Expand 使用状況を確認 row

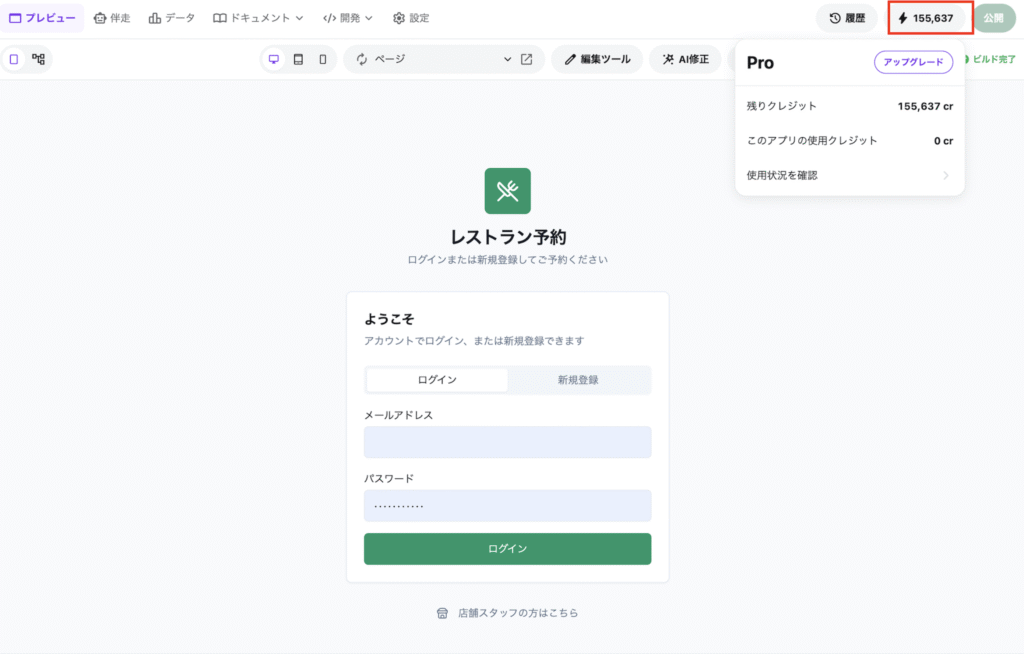[x=850, y=175]
